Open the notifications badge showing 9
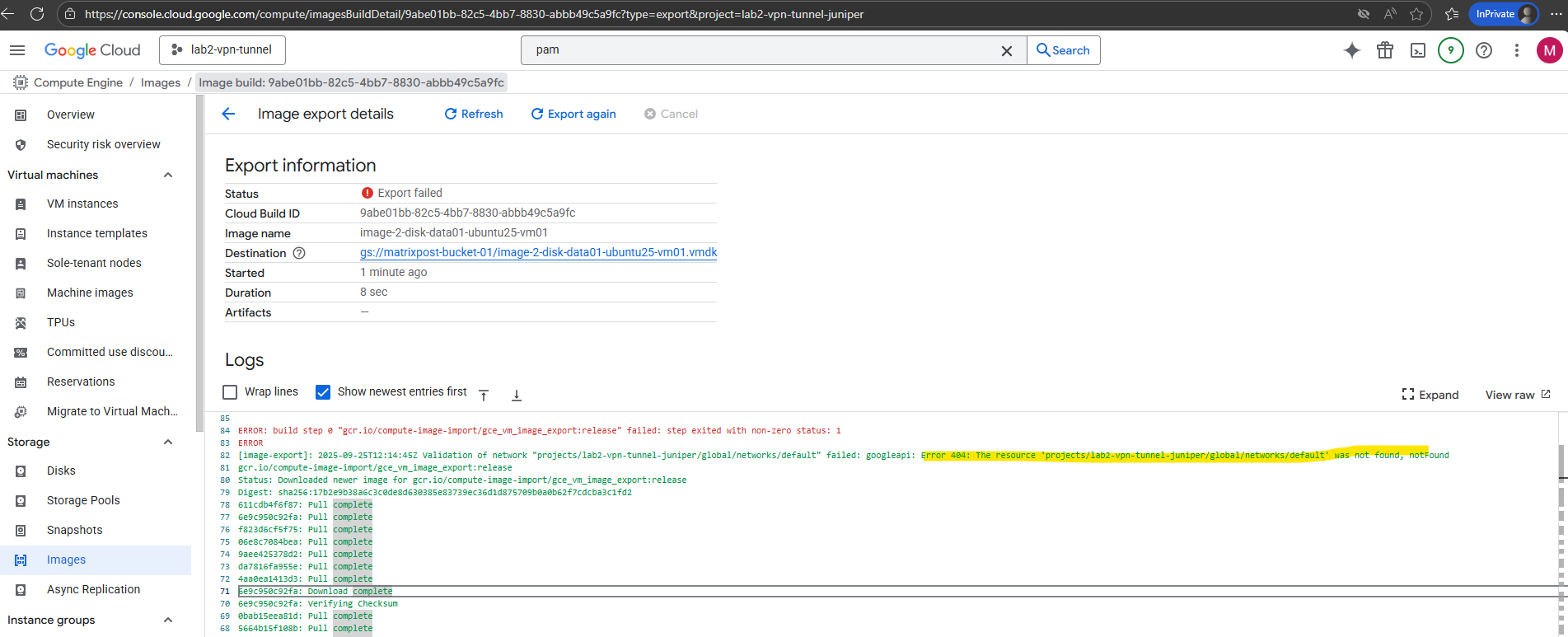Image resolution: width=1568 pixels, height=637 pixels. coord(1451,50)
